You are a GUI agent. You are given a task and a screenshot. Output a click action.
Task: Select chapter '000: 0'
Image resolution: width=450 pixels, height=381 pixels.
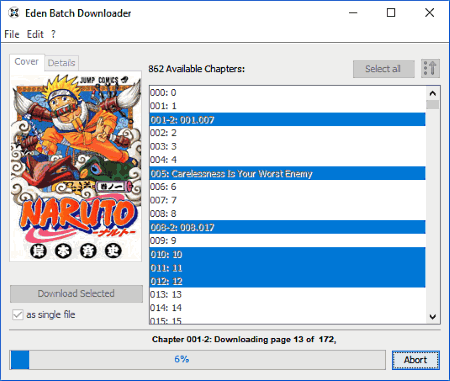click(x=288, y=93)
